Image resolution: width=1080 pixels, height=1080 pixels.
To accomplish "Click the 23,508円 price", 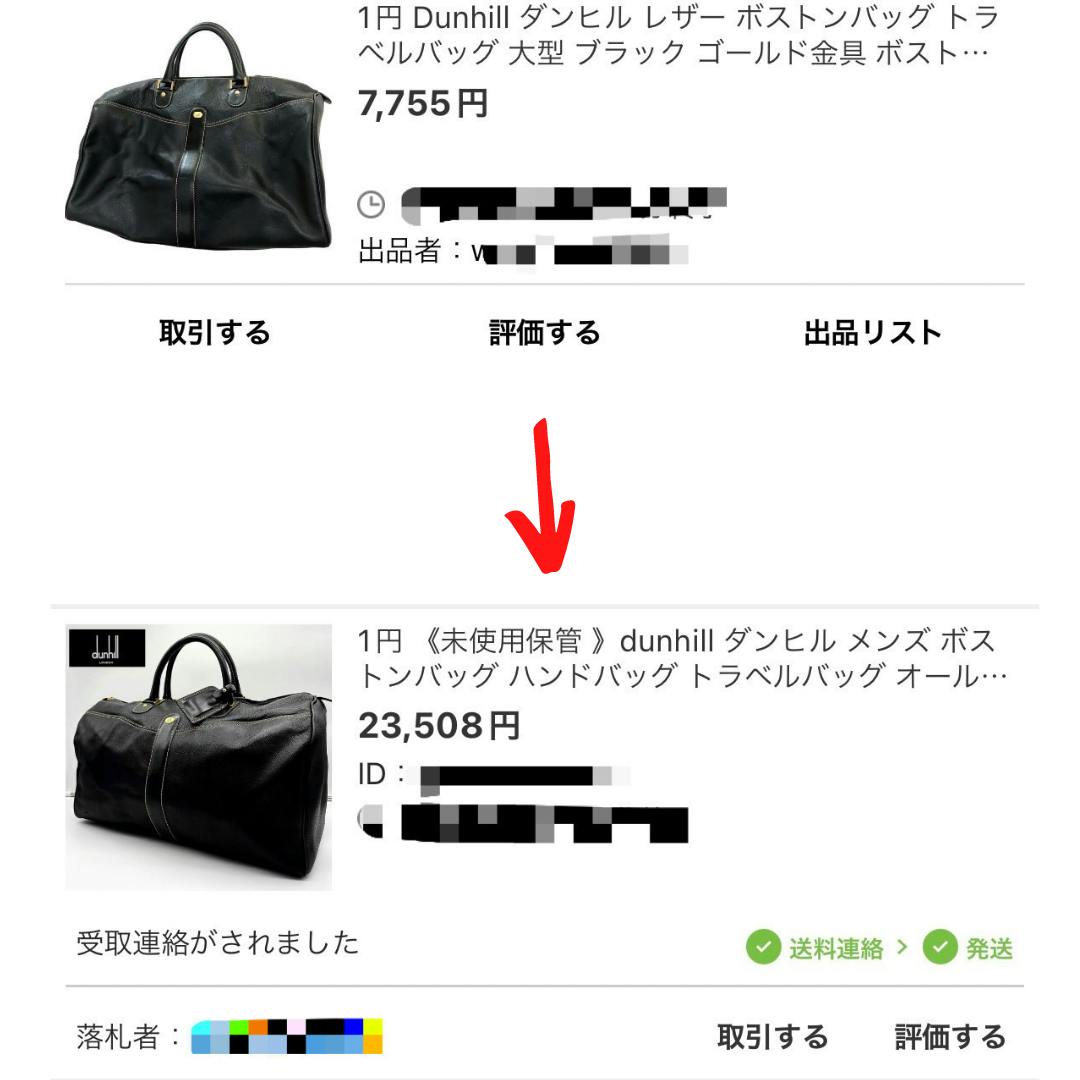I will click(439, 726).
